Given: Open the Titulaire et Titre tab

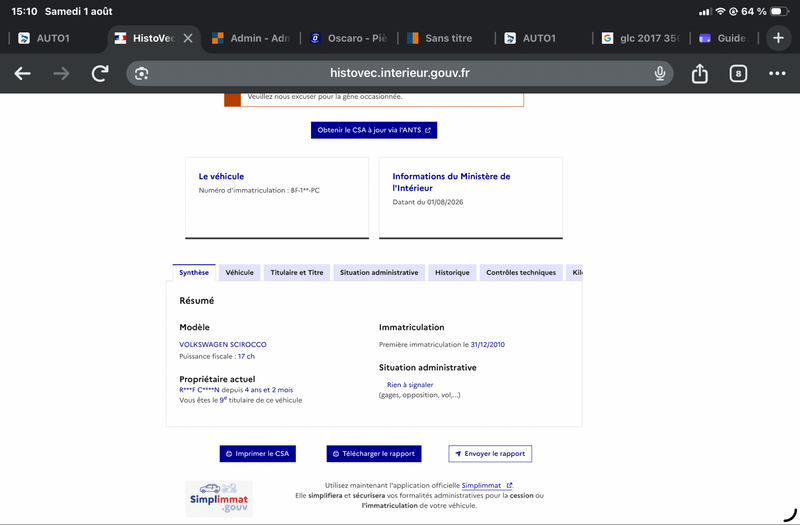Looking at the screenshot, I should tap(296, 272).
